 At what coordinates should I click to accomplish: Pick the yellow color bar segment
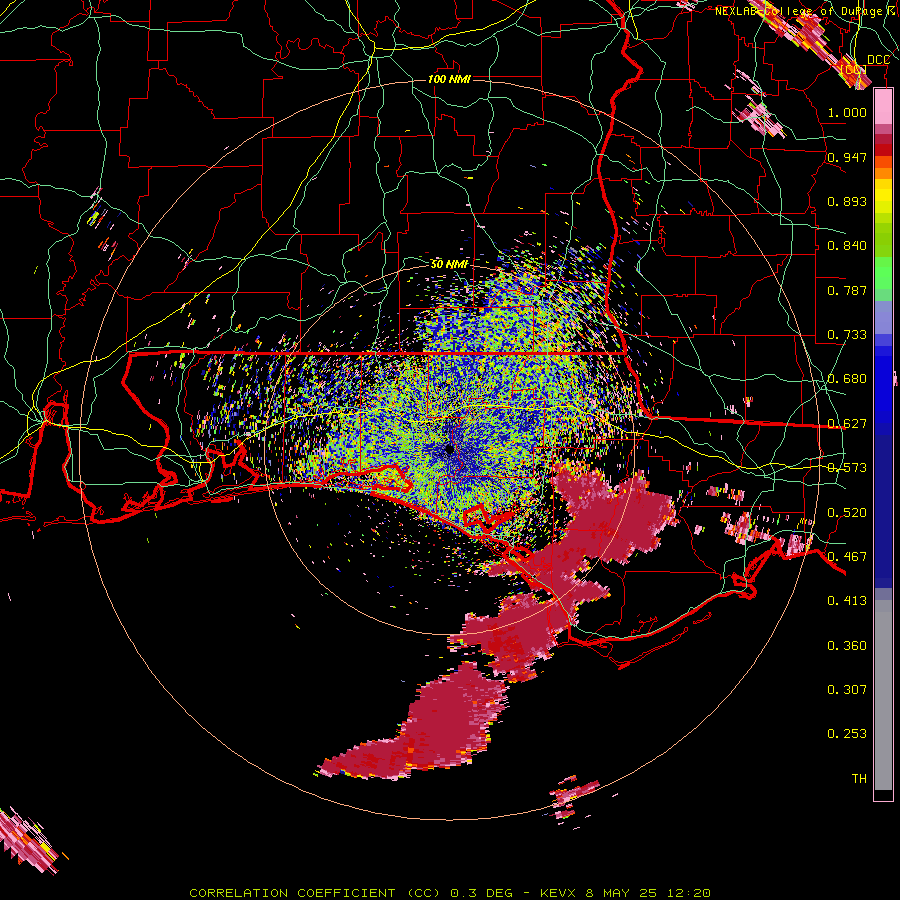(x=883, y=196)
